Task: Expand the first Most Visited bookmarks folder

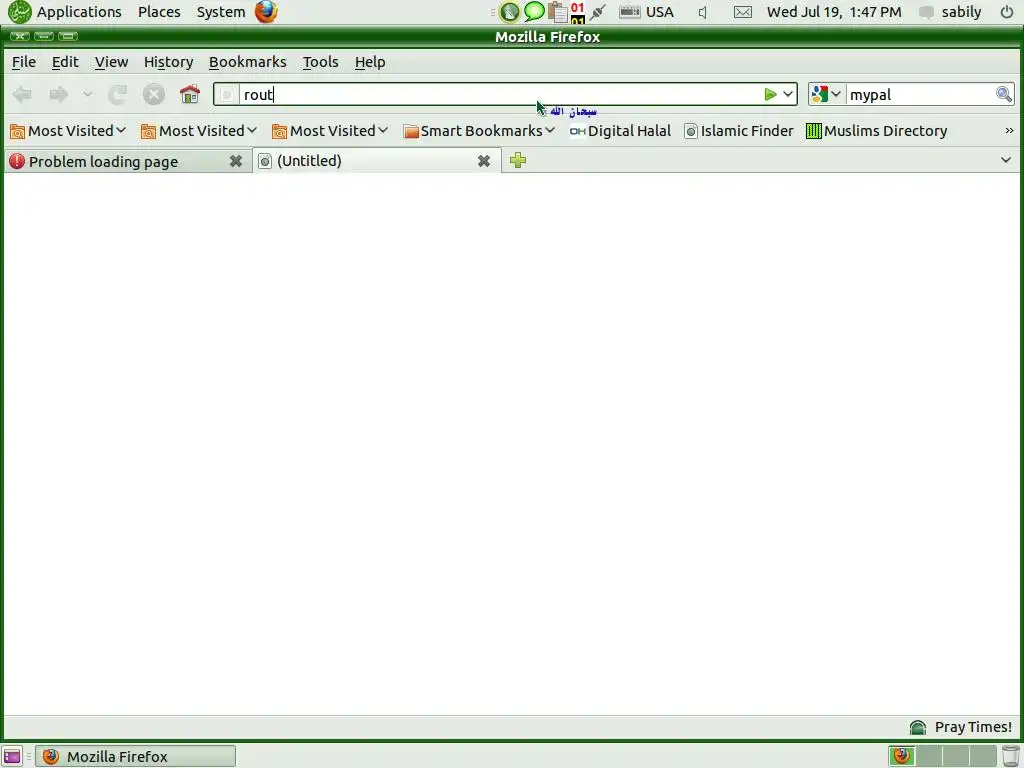Action: (68, 131)
